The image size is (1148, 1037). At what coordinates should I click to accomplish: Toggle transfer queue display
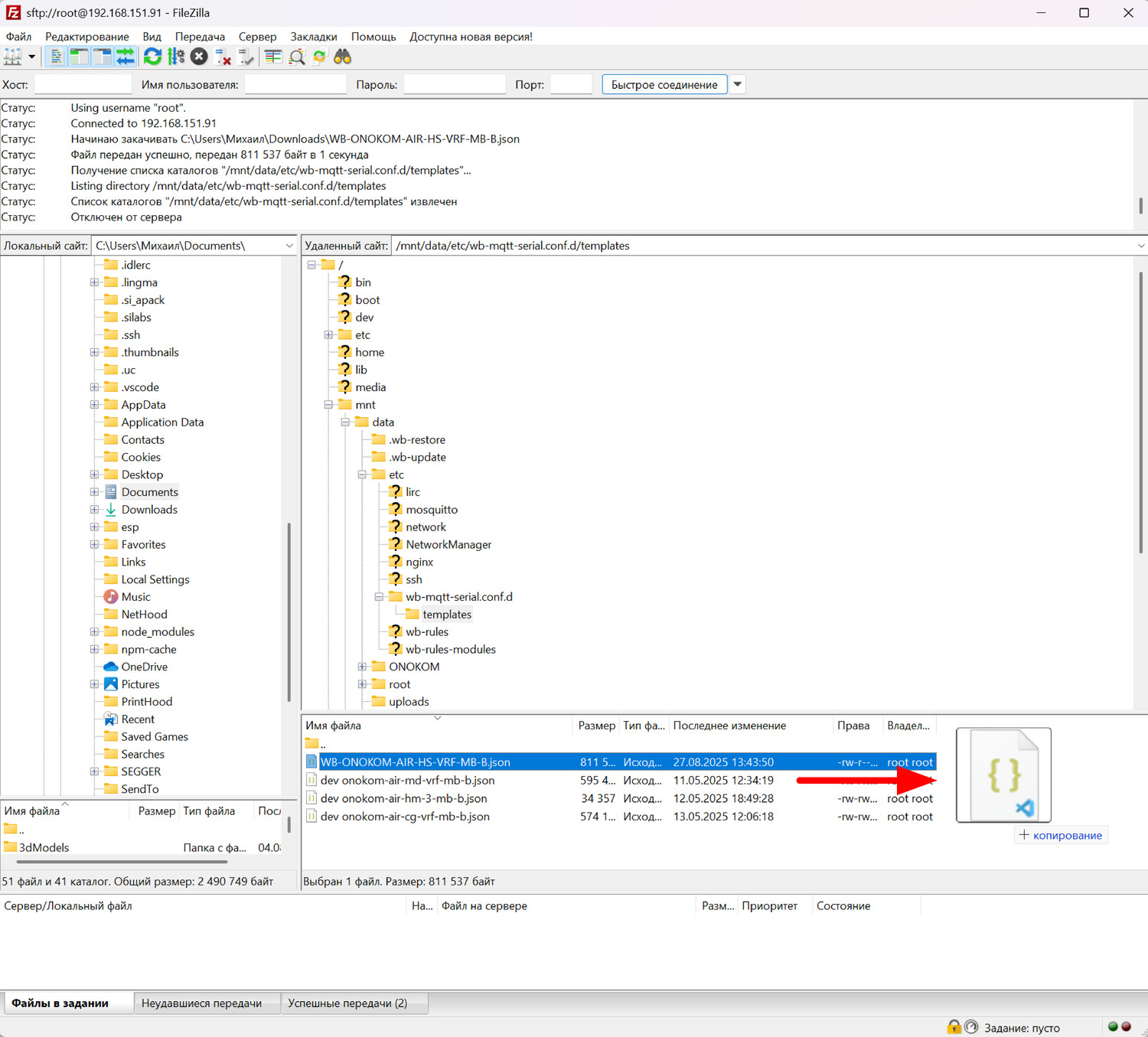coord(126,57)
